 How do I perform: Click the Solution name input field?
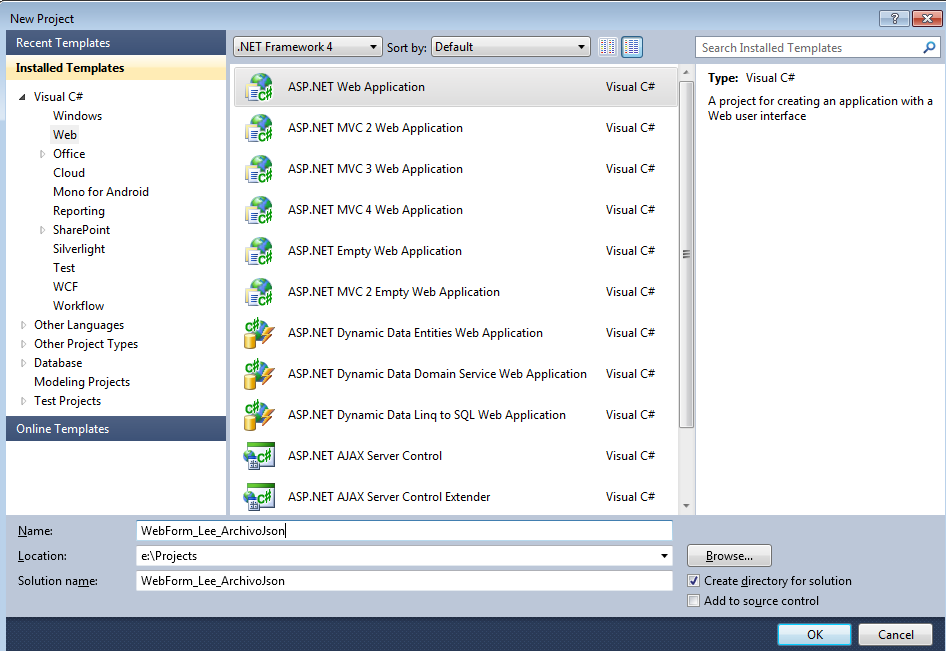[x=404, y=581]
